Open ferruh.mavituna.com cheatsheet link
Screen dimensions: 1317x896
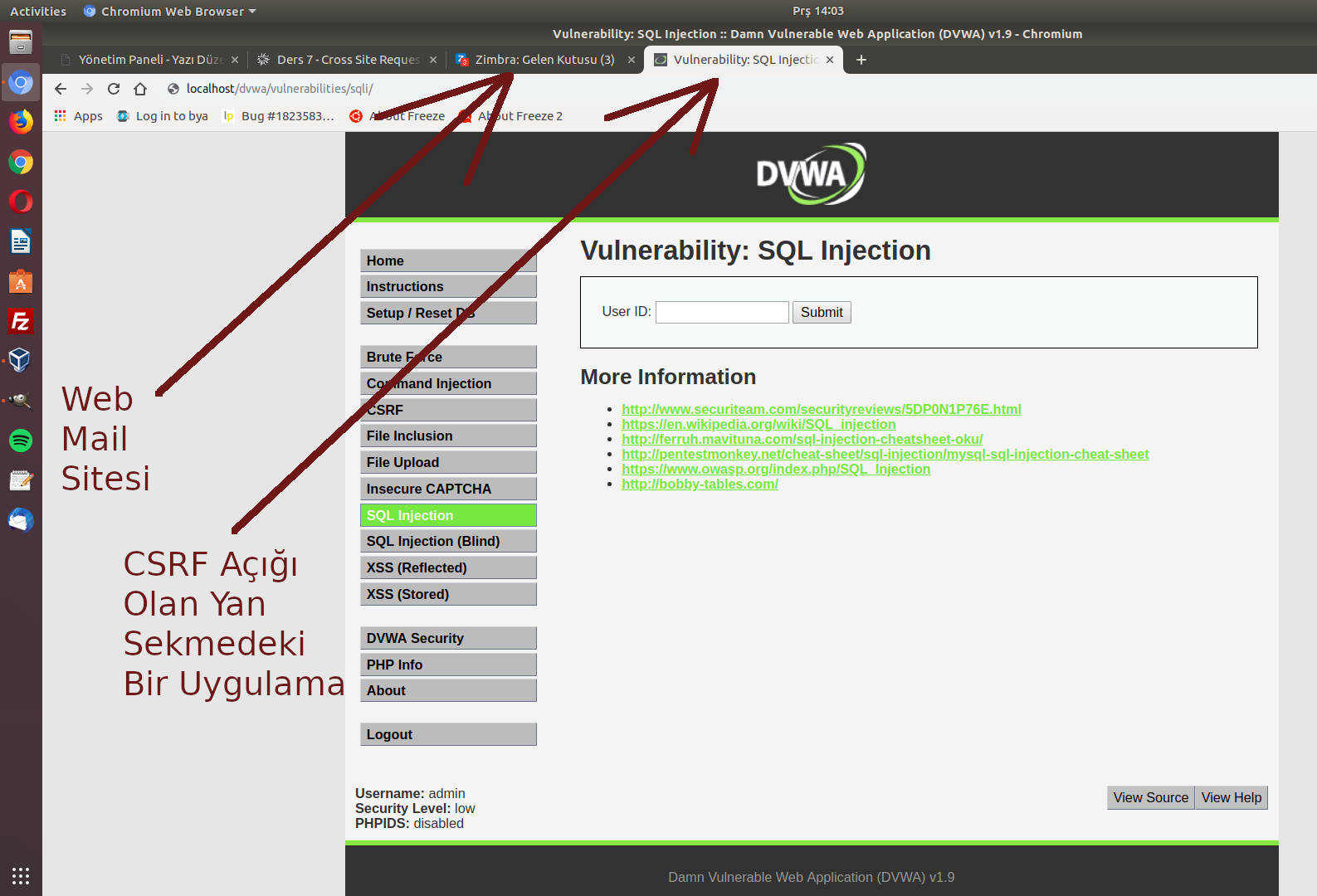[x=802, y=439]
